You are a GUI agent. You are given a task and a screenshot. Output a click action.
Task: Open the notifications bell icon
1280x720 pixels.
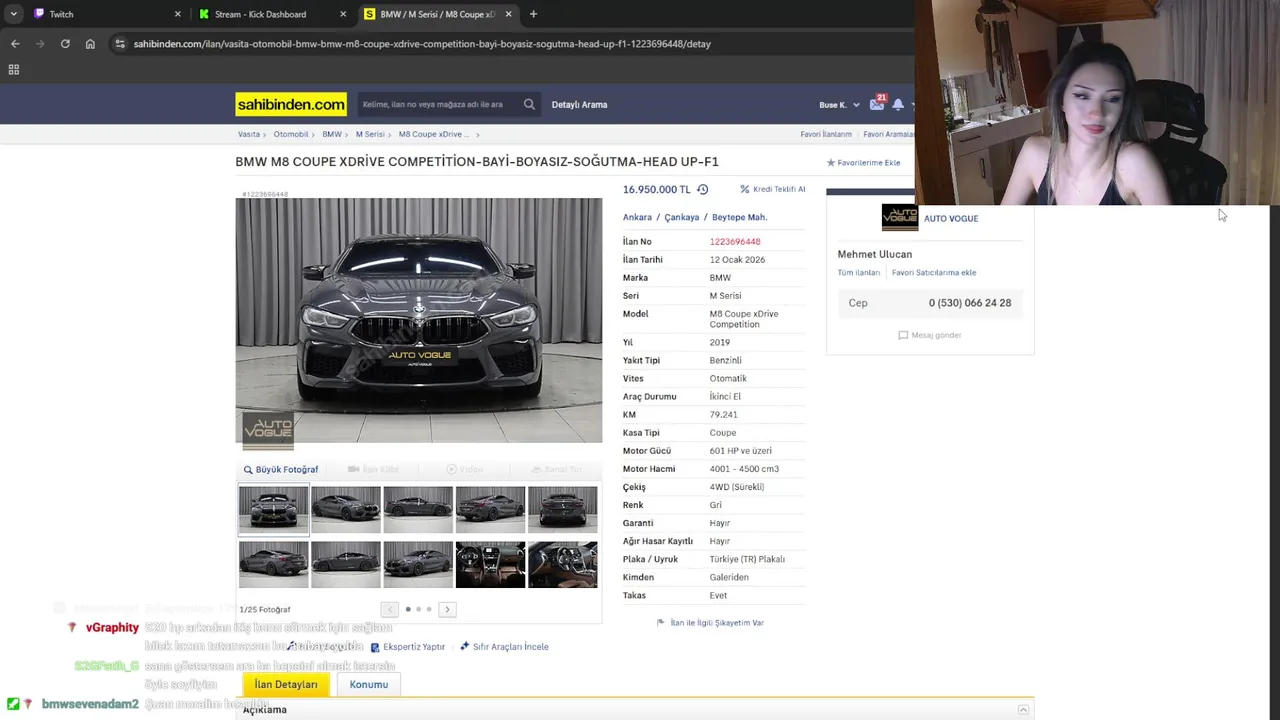[x=898, y=104]
